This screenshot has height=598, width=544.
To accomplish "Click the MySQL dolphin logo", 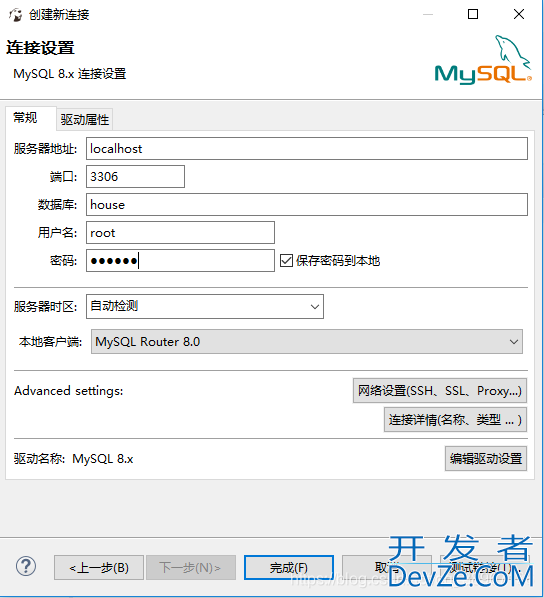I will [483, 60].
